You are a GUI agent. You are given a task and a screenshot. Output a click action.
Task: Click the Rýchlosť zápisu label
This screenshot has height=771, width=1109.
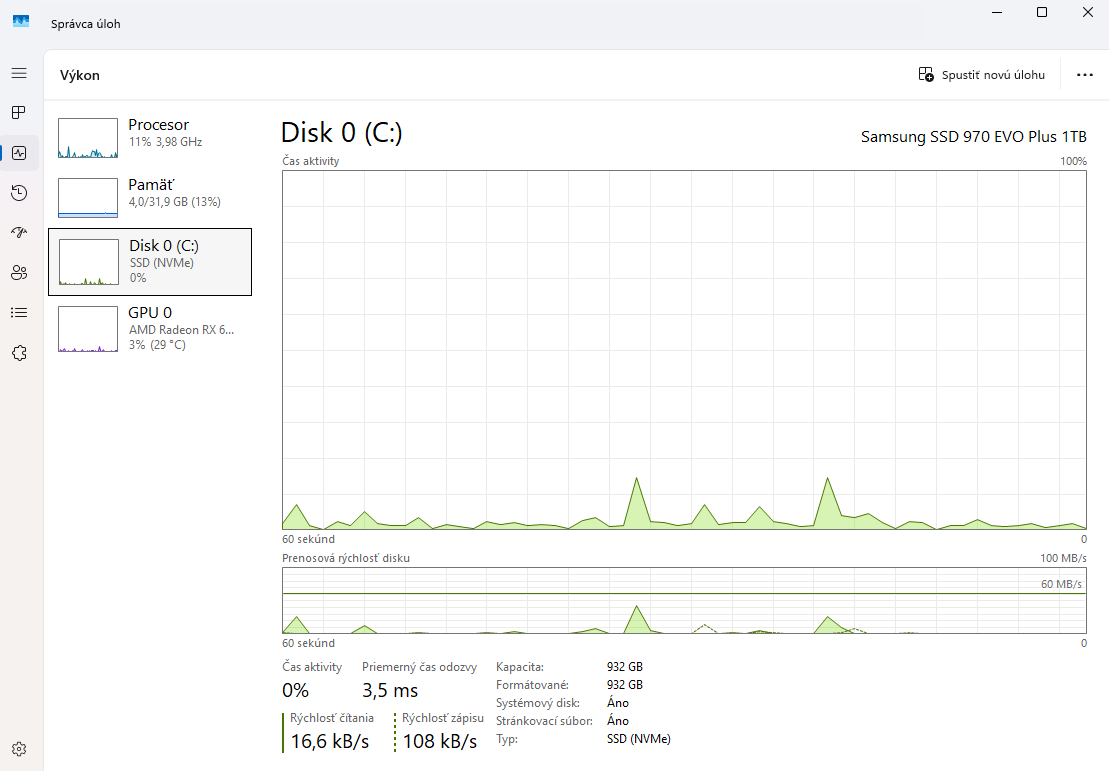point(443,718)
